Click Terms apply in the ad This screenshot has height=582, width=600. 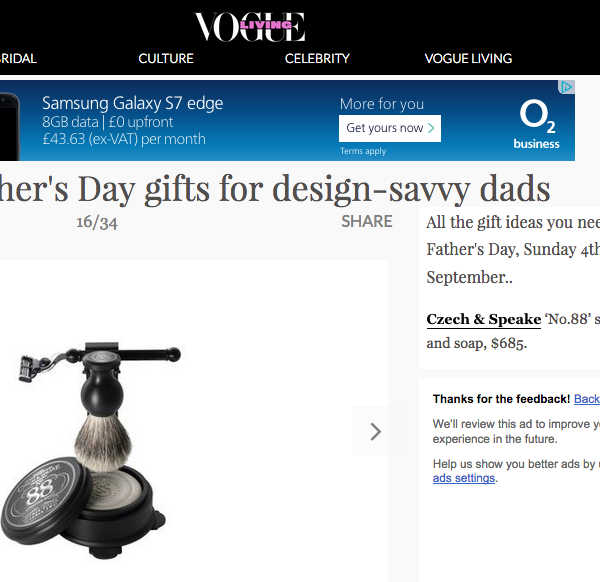tap(363, 151)
